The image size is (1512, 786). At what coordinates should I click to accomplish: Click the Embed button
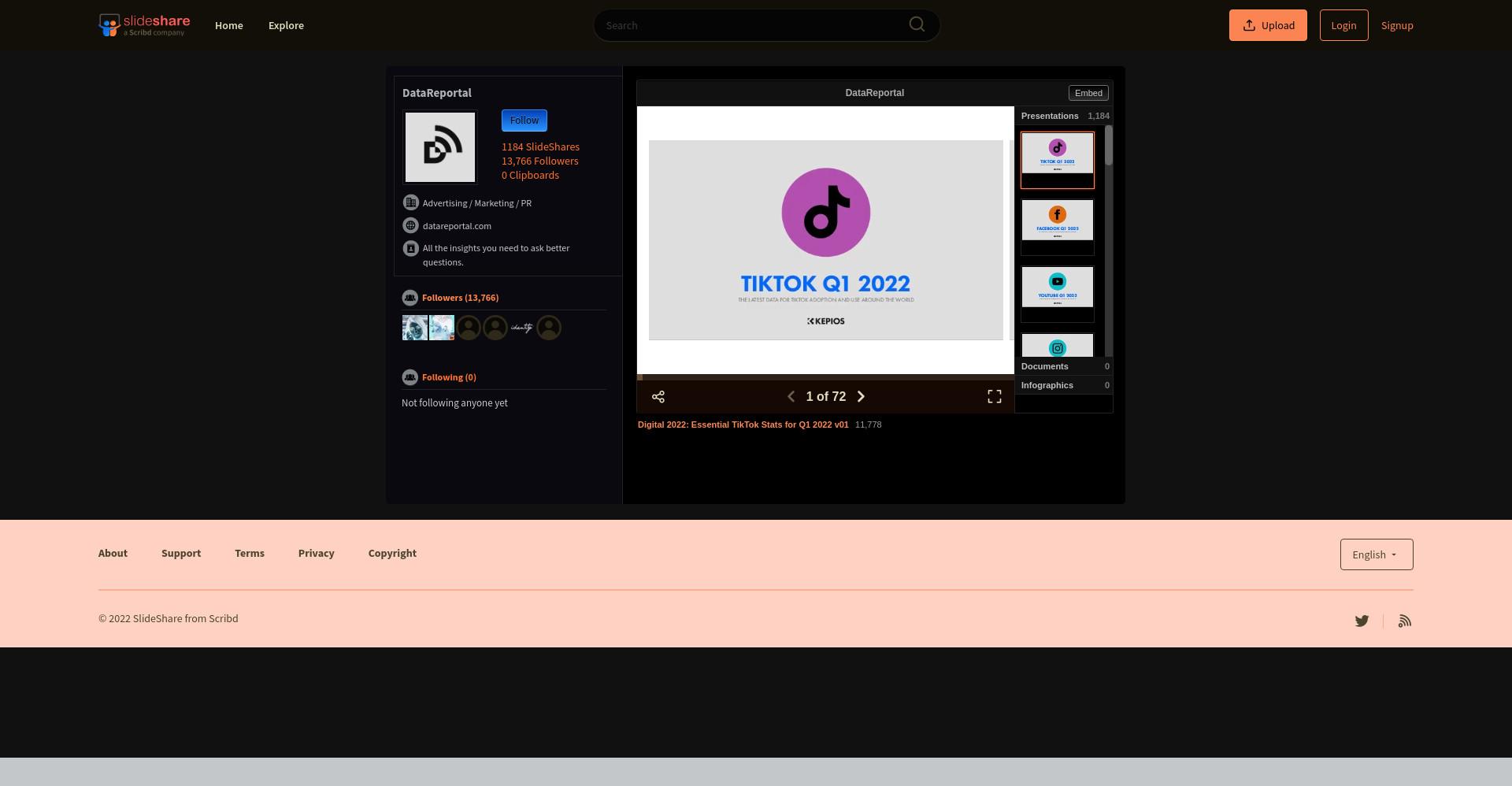click(1088, 93)
